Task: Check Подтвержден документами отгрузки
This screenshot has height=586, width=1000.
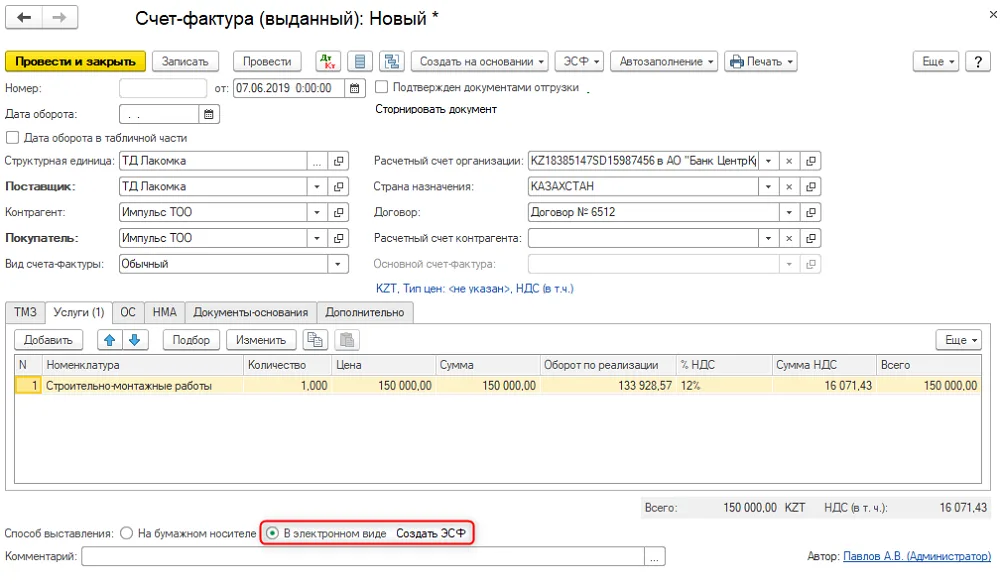Action: pos(381,87)
